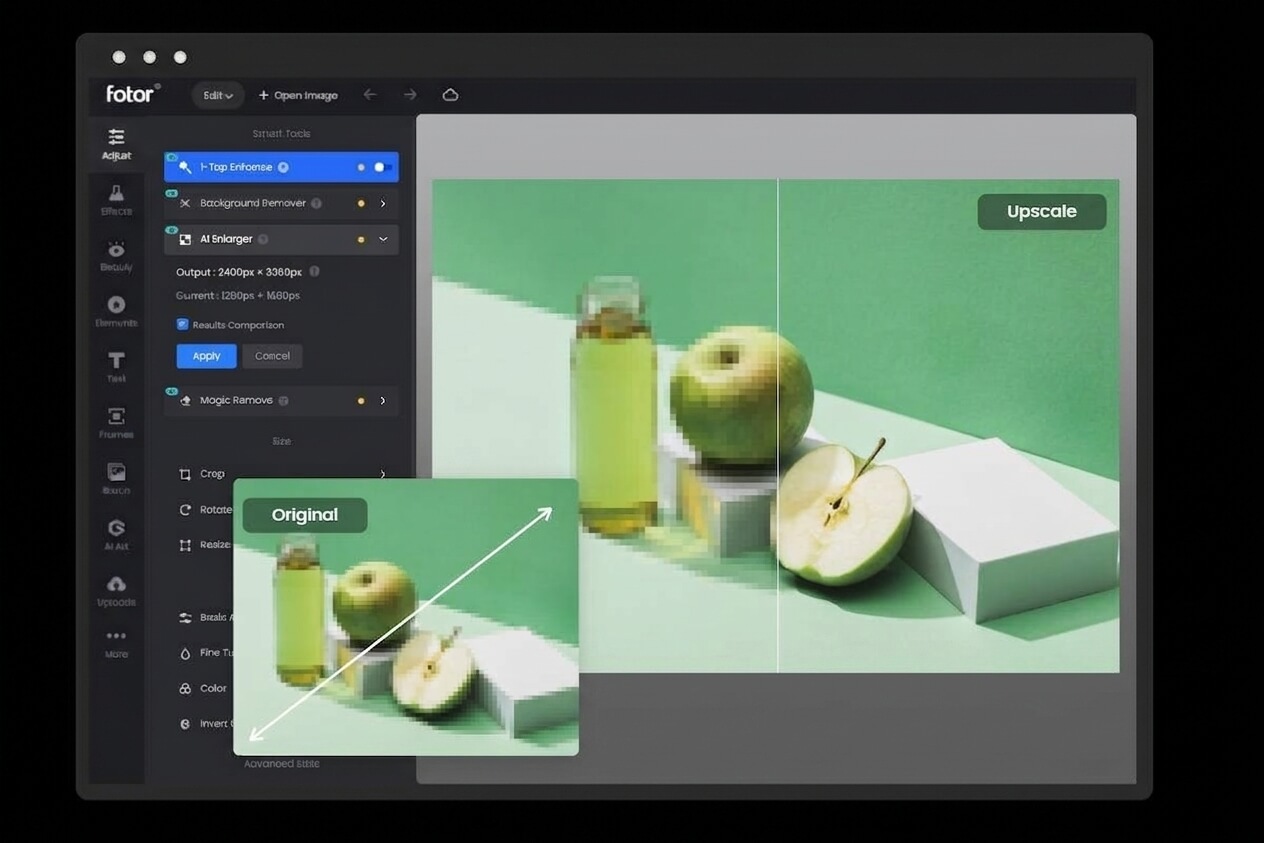Click help icon beside Magic Remove
Image resolution: width=1264 pixels, height=843 pixels.
283,400
